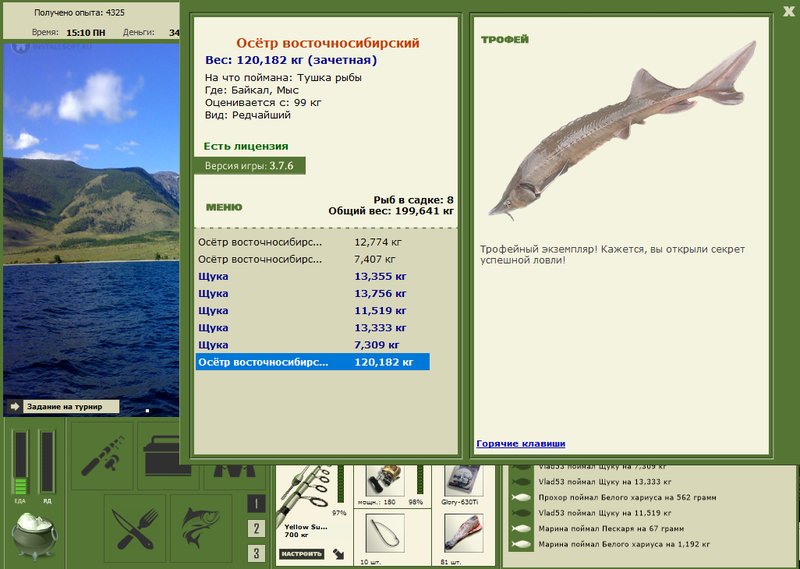This screenshot has width=800, height=569.
Task: Click the Вид: Редчайший line
Action: coord(247,115)
